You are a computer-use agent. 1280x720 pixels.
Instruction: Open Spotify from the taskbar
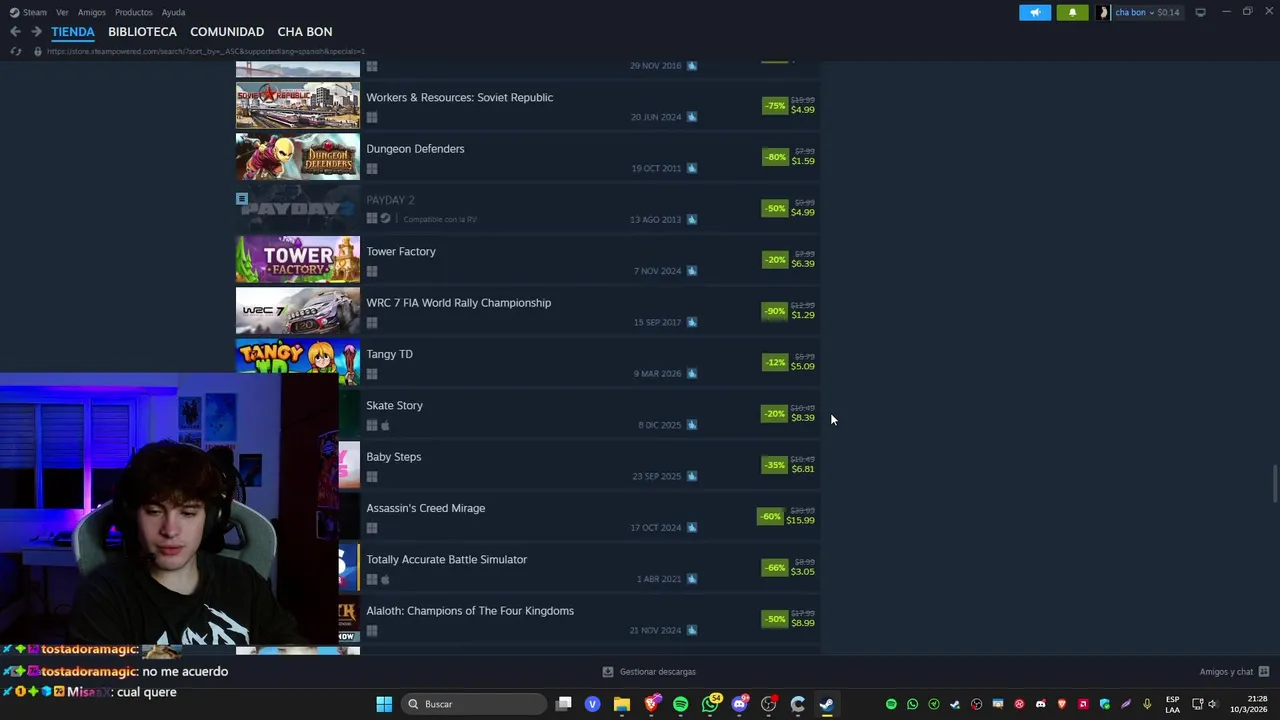[681, 704]
